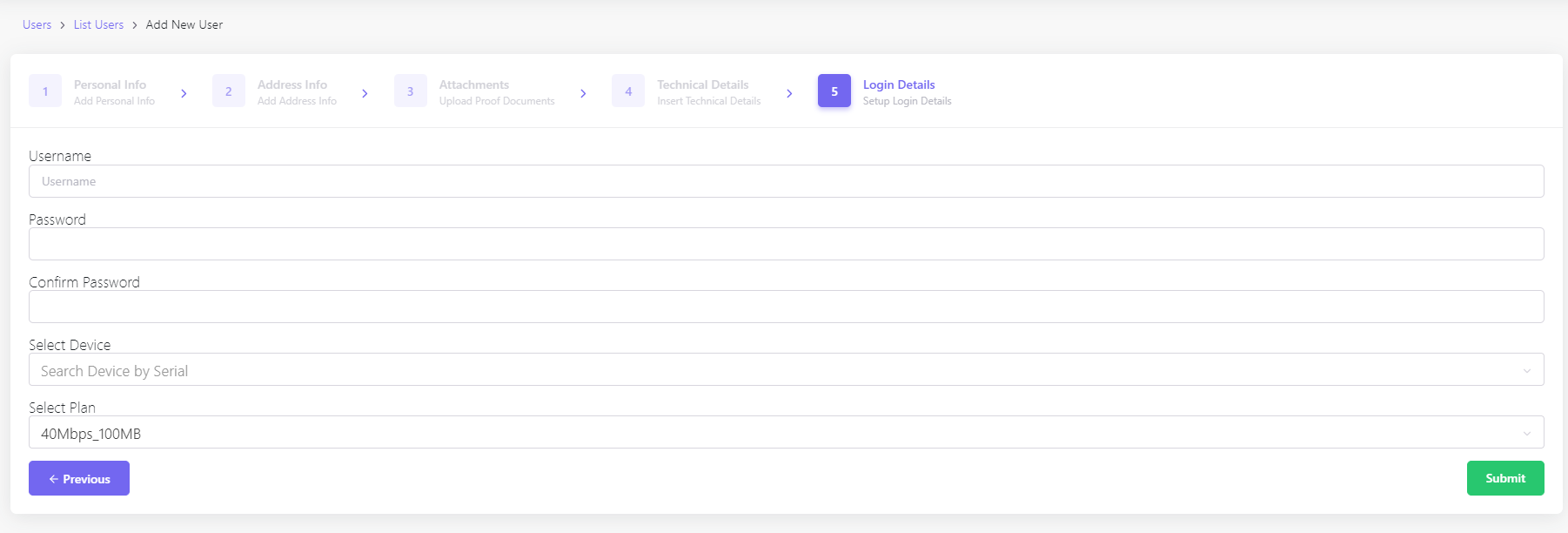Open the 40Mbps_100MB plan dropdown

click(x=787, y=432)
